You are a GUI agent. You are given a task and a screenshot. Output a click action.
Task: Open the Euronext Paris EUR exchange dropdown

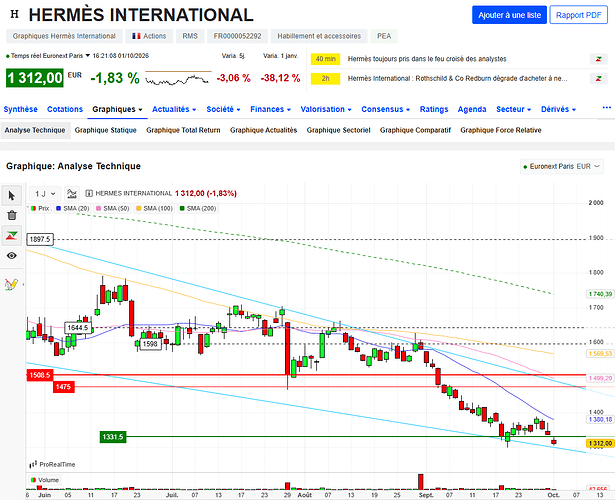562,166
